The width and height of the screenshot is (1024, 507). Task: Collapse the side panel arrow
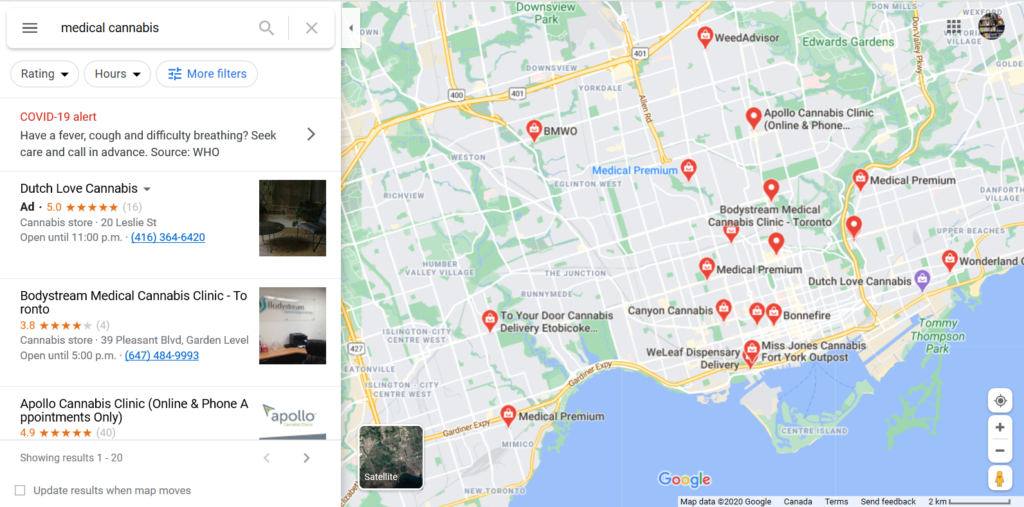pyautogui.click(x=351, y=28)
